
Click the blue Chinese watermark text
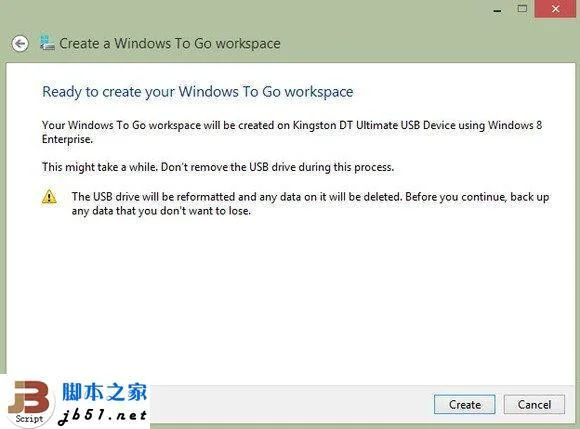pos(104,392)
